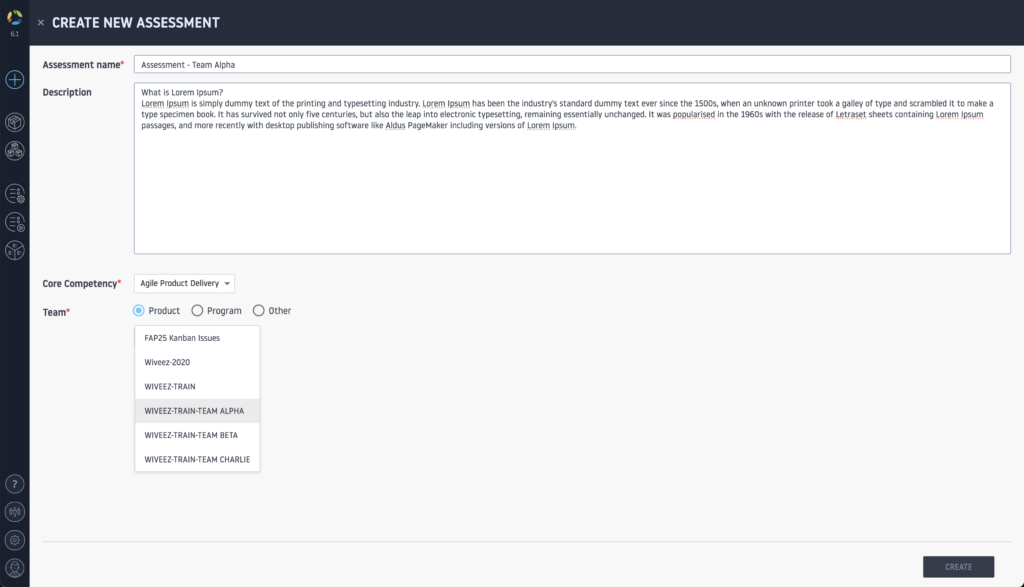This screenshot has width=1024, height=587.
Task: Click the plus circle icon in sidebar
Action: [x=15, y=79]
